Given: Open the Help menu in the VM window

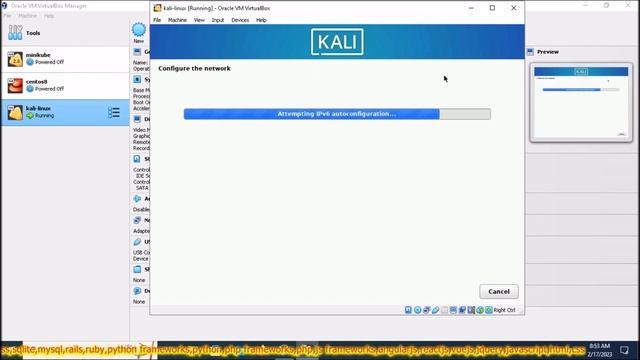Looking at the screenshot, I should point(261,20).
